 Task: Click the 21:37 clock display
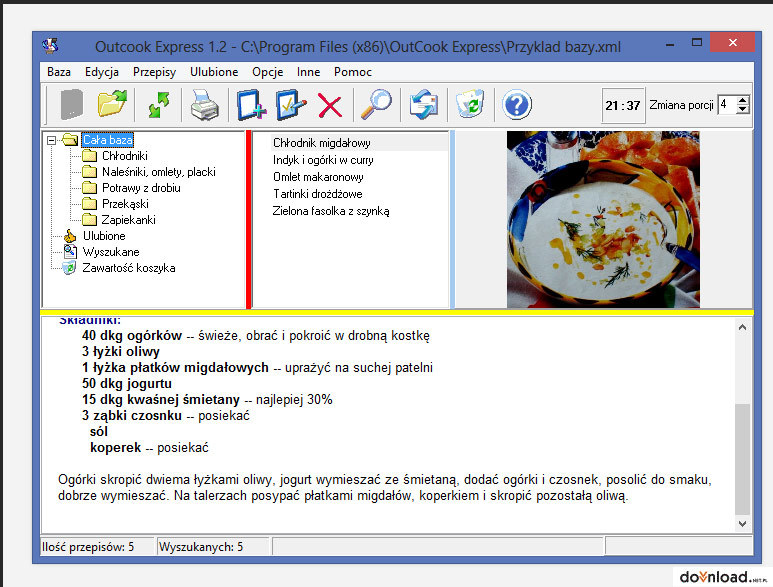623,105
